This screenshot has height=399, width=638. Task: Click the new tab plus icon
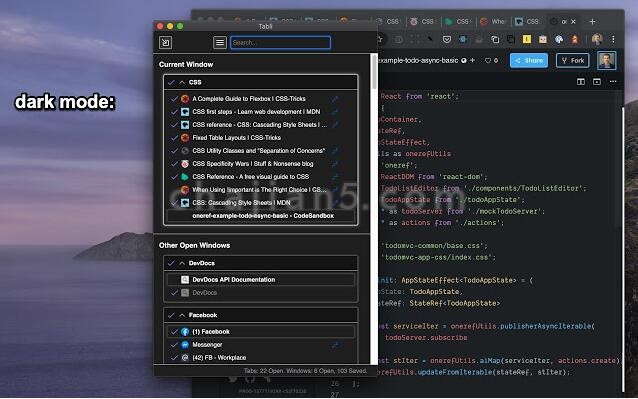592,22
